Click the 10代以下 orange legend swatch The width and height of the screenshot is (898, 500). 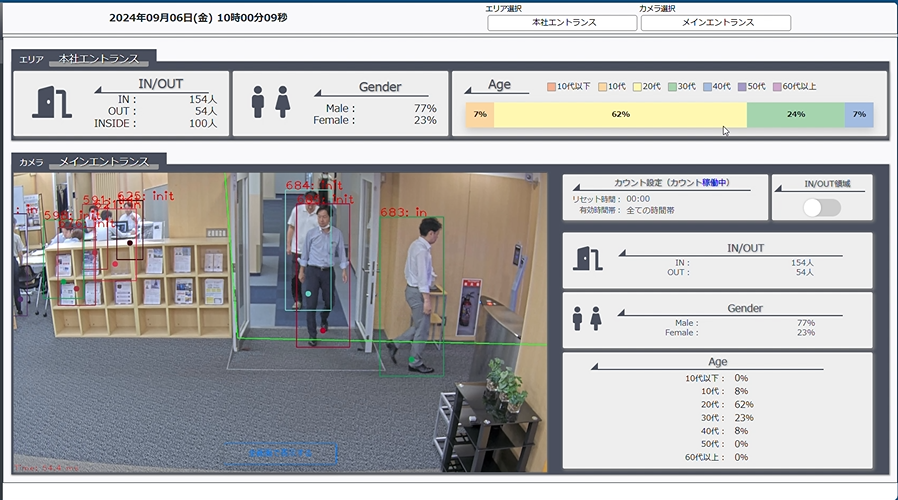point(551,87)
